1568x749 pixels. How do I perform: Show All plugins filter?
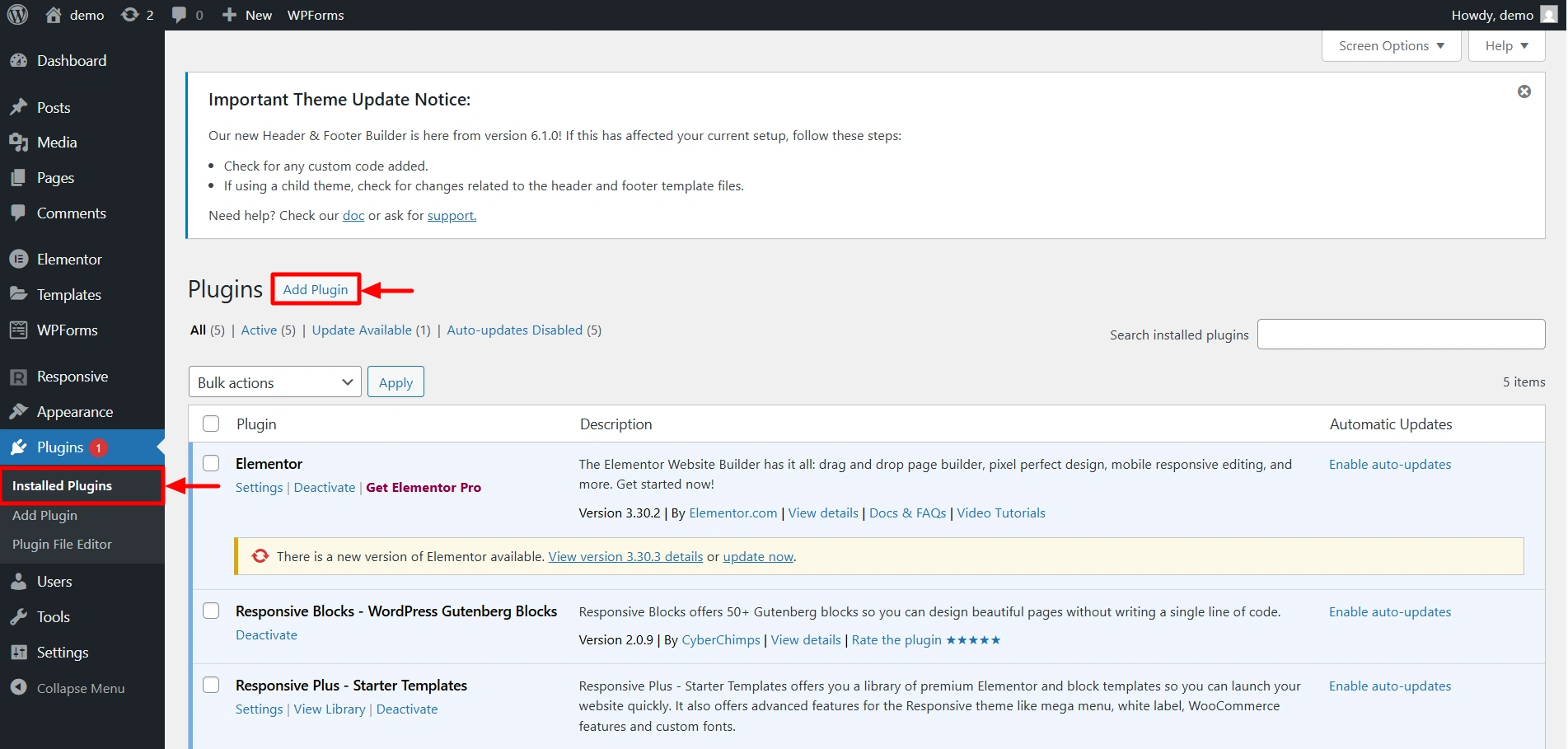(x=198, y=330)
